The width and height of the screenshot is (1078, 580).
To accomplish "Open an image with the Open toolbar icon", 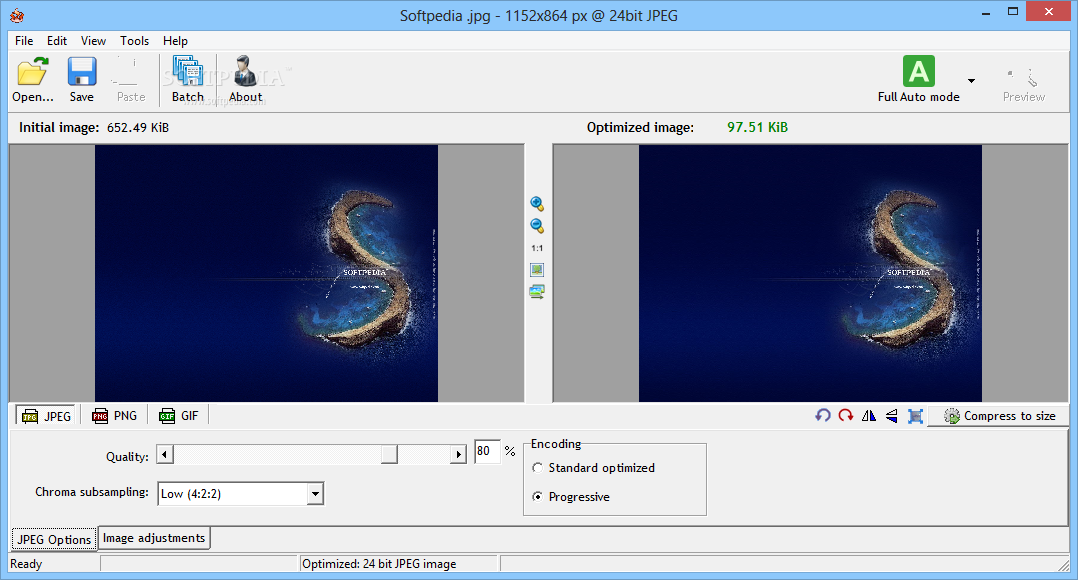I will 32,79.
